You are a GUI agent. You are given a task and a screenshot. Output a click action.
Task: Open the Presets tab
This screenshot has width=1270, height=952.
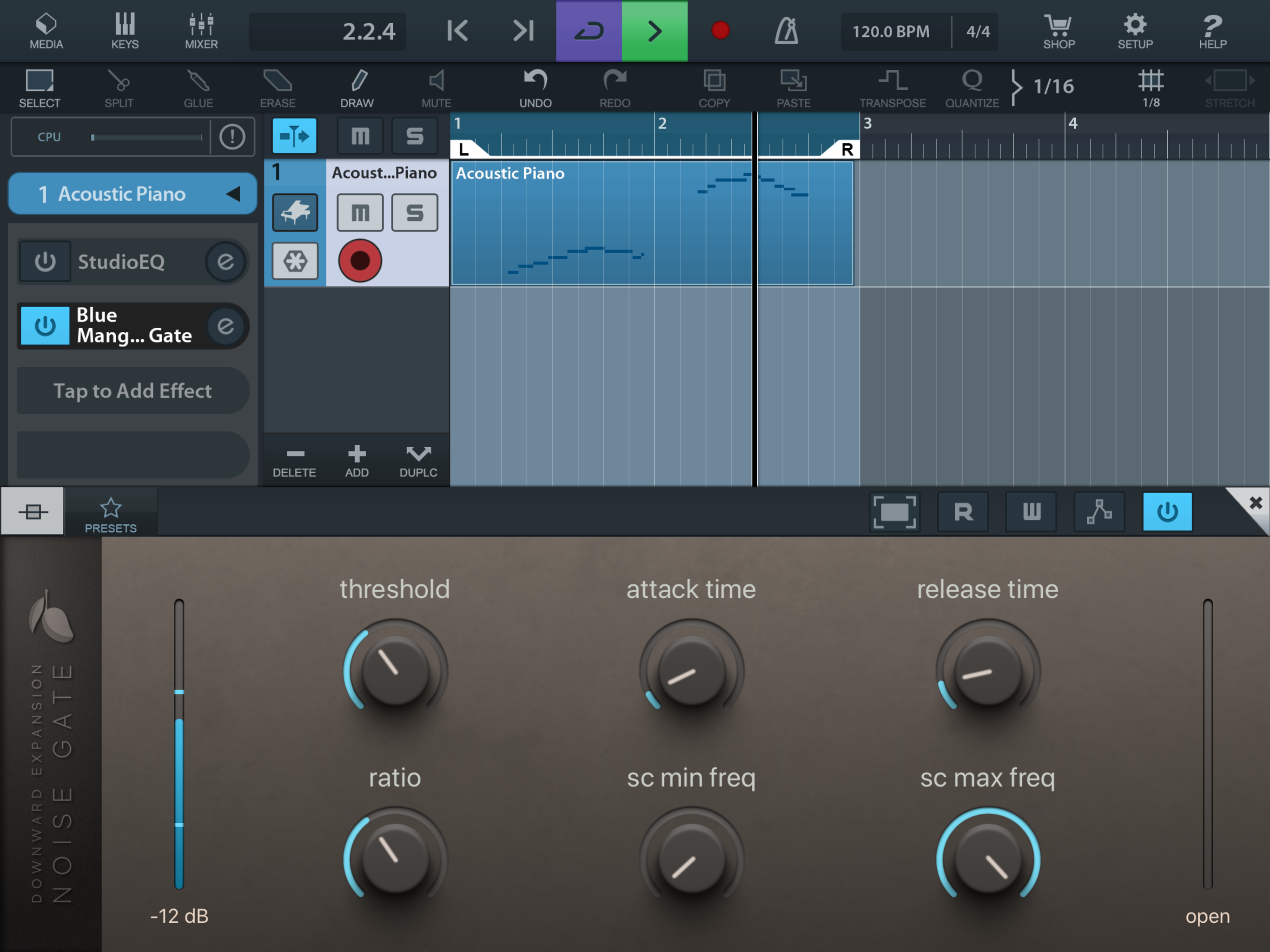point(110,515)
